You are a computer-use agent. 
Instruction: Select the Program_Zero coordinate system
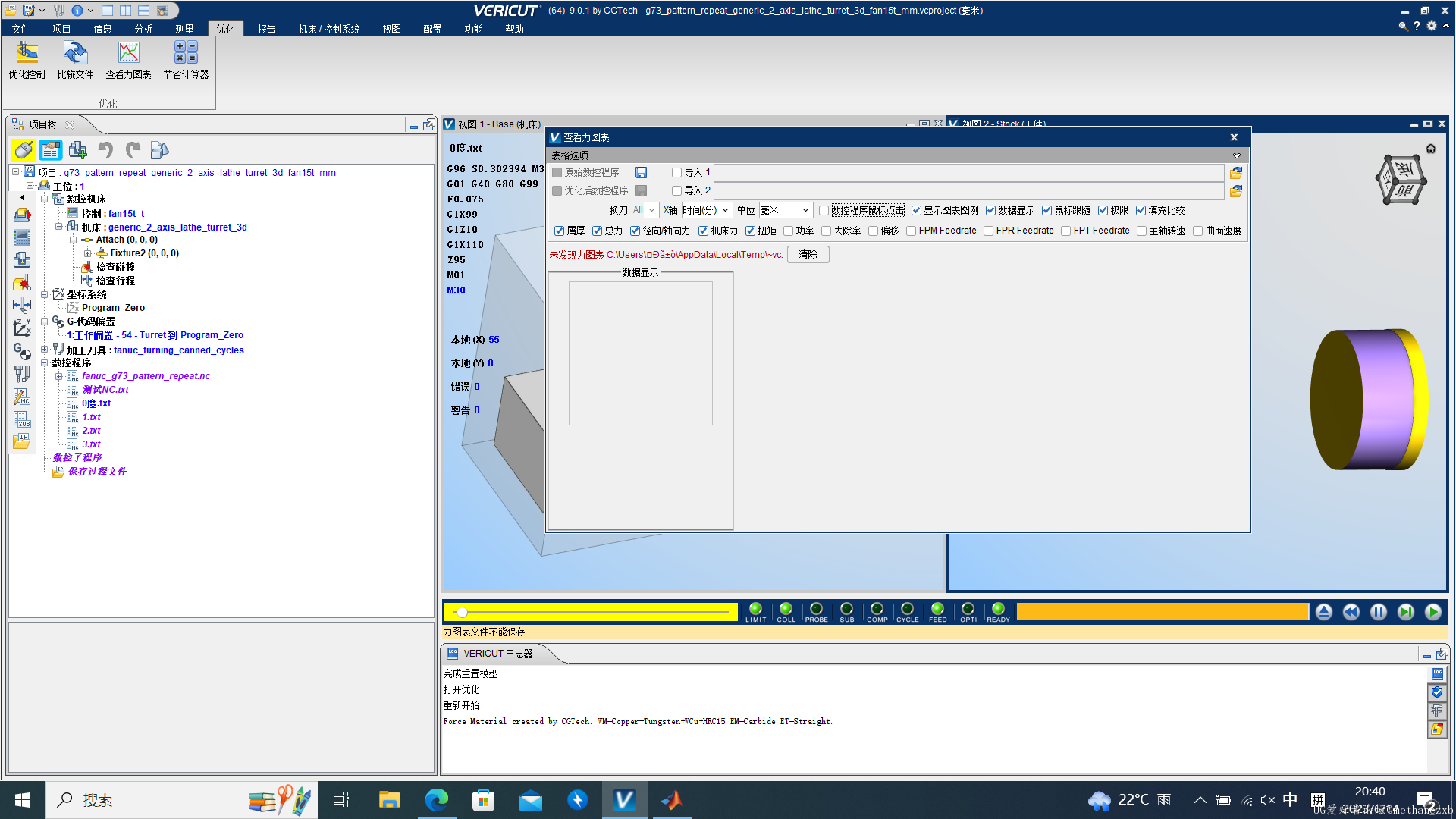[x=113, y=308]
